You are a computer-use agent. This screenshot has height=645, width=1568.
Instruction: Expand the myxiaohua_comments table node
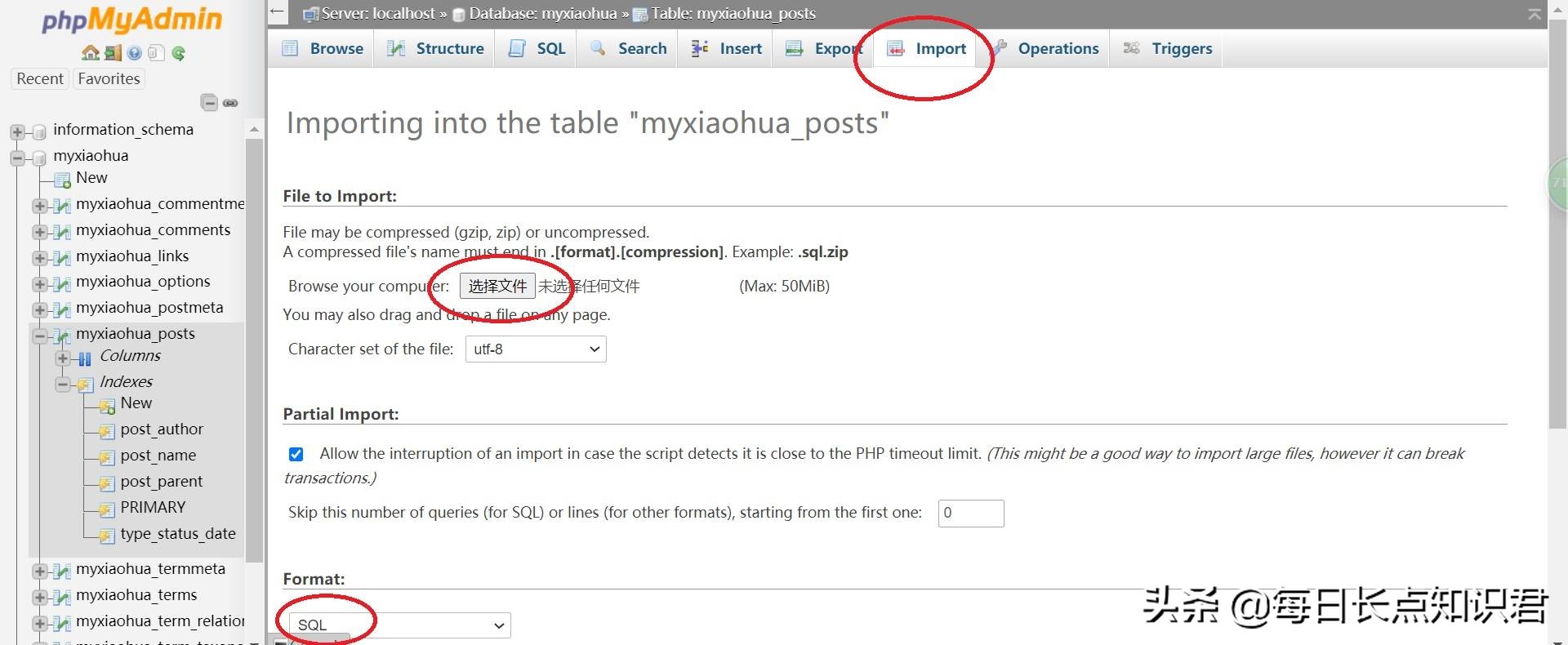[40, 232]
